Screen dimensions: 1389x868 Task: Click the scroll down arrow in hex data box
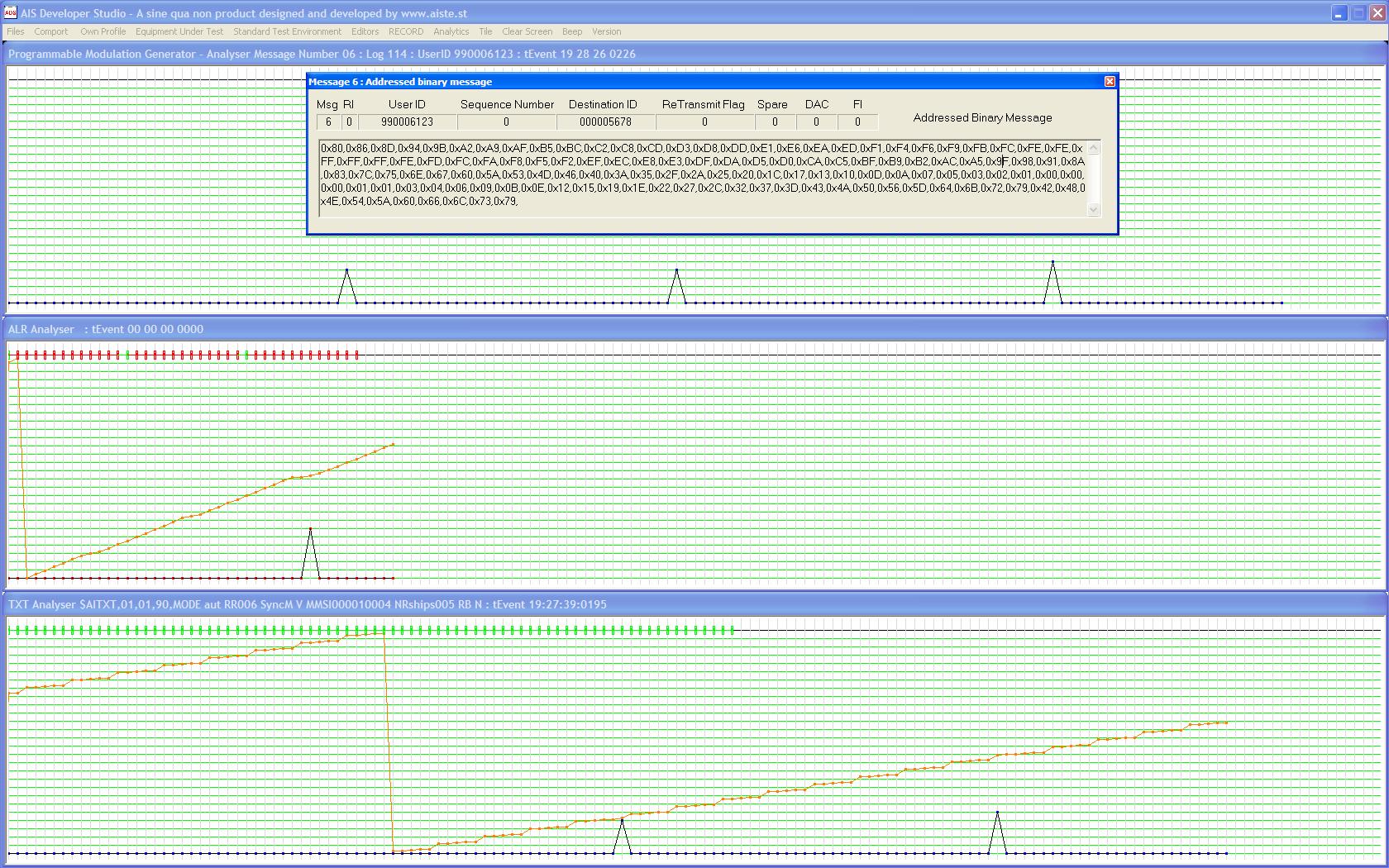pyautogui.click(x=1093, y=210)
